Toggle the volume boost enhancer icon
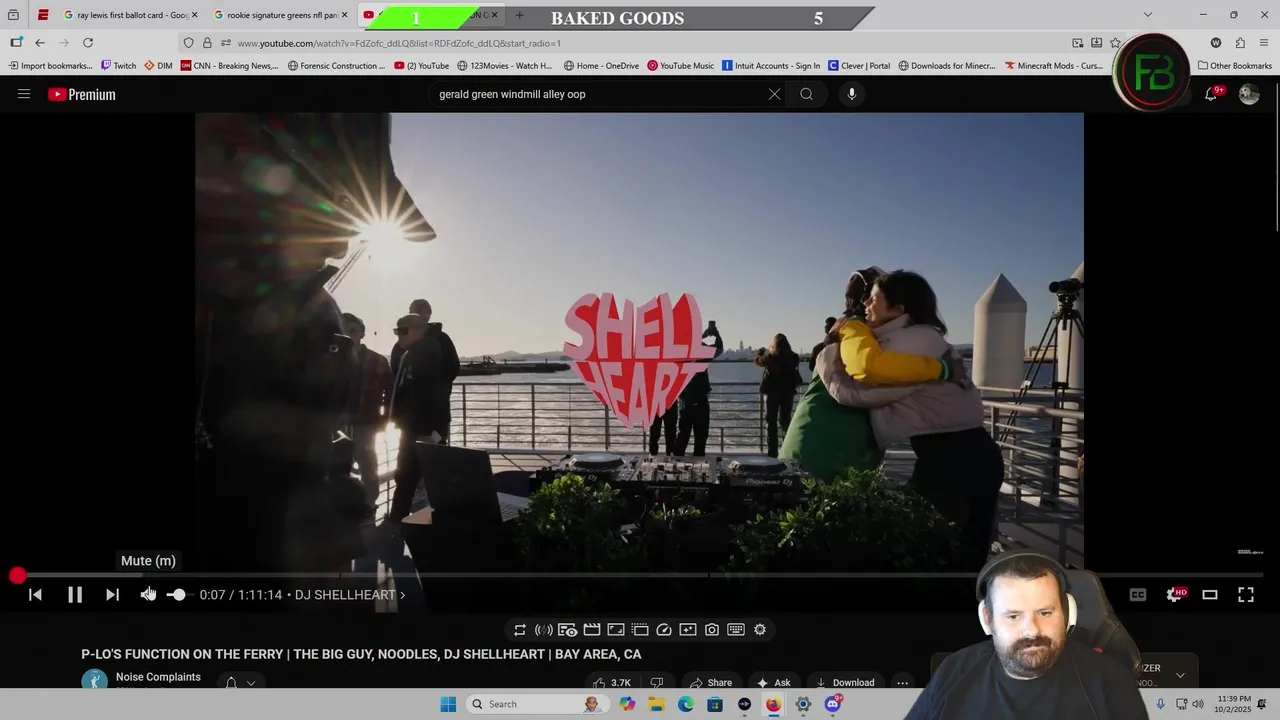 coord(544,630)
